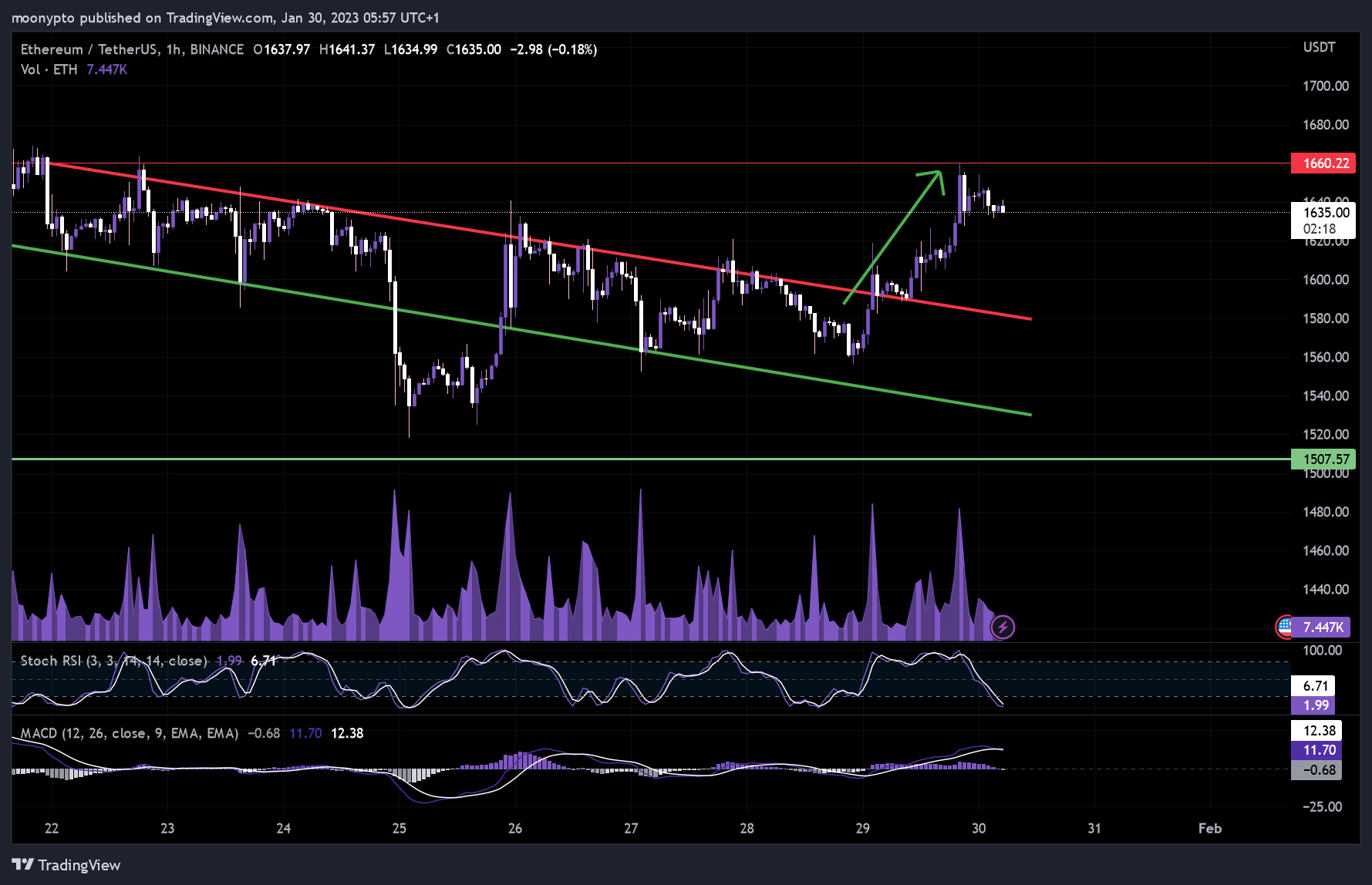Click the red 1660.22 price label

(1323, 163)
